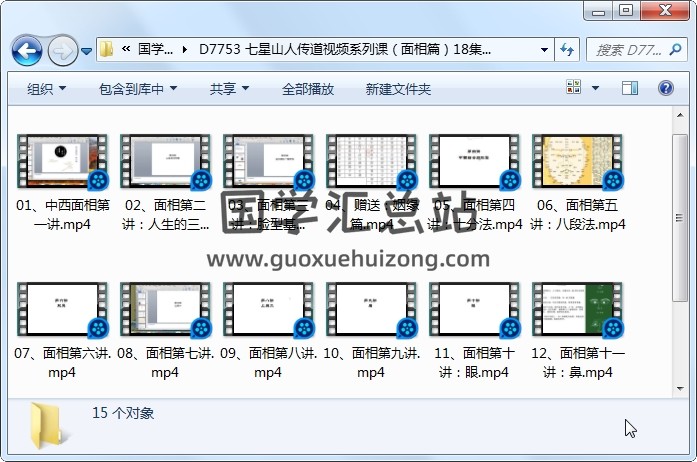
Task: Change view with the view icon
Action: pos(573,87)
